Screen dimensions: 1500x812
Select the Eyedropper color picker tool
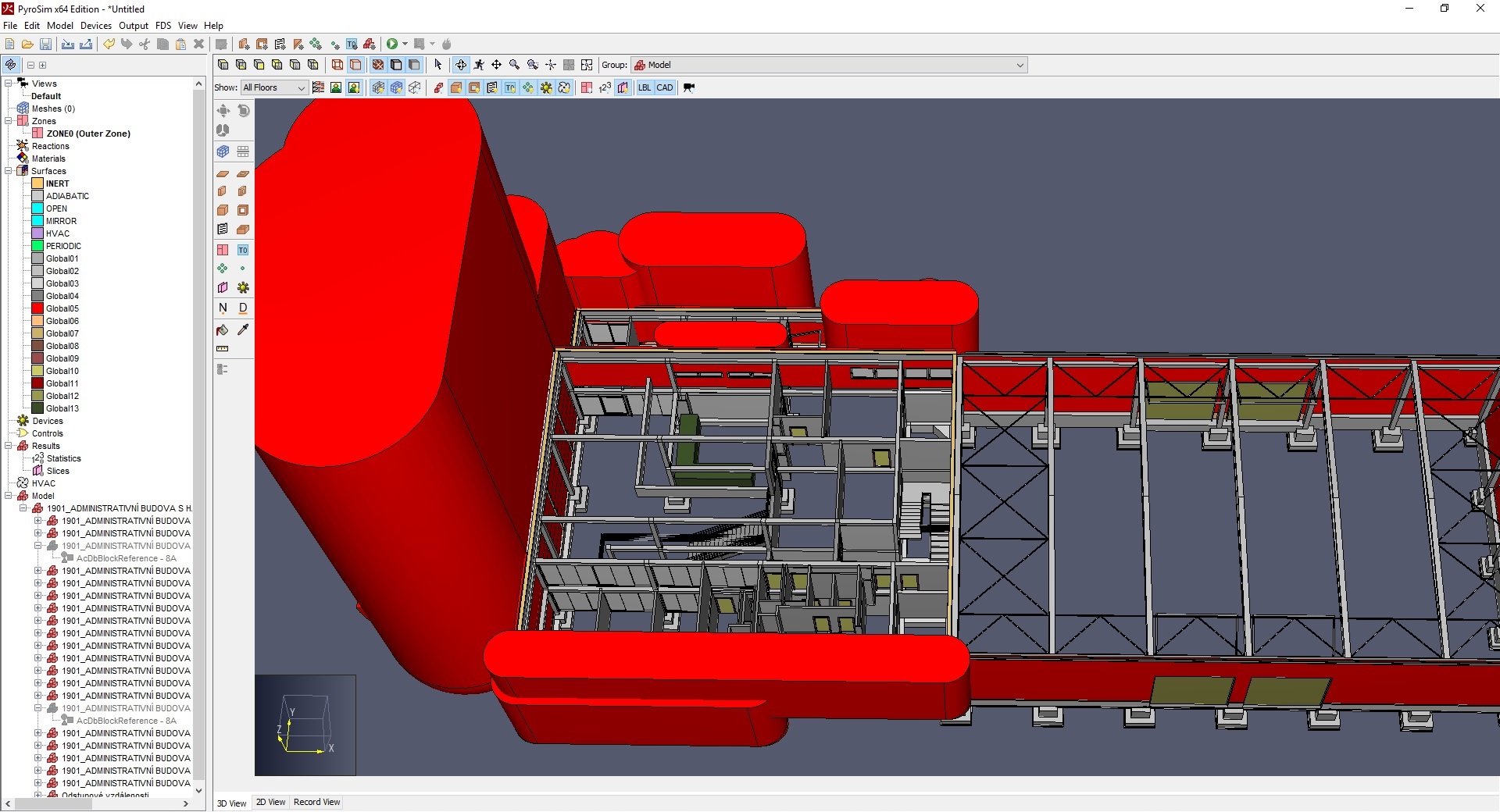click(x=243, y=330)
